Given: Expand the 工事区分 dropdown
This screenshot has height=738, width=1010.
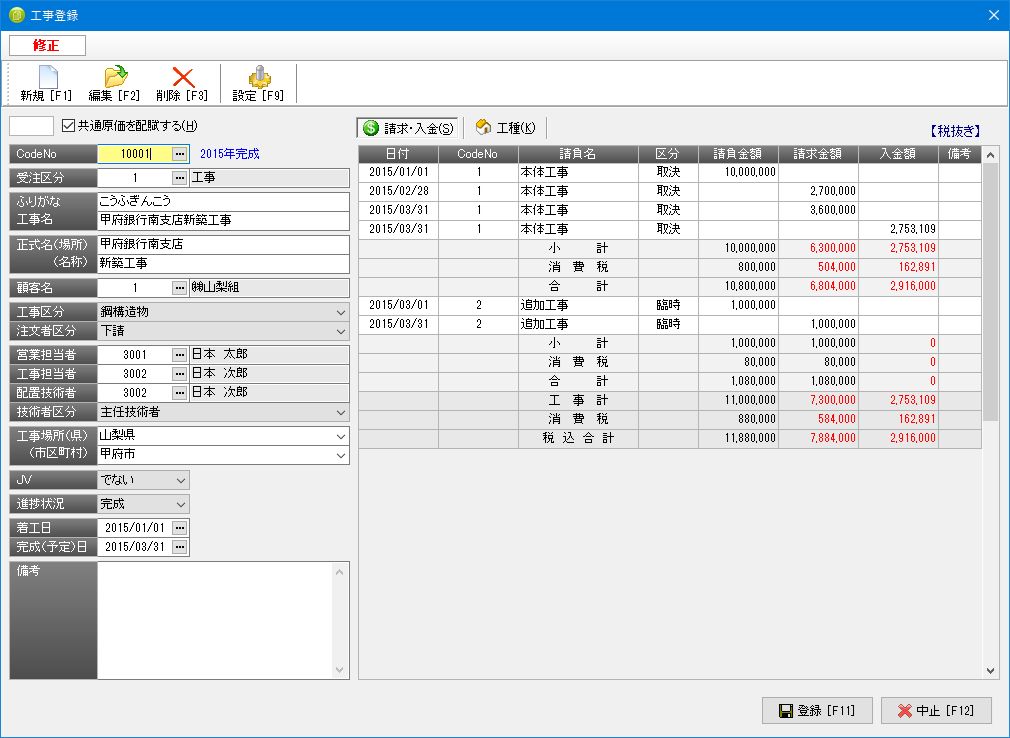Looking at the screenshot, I should tap(341, 312).
